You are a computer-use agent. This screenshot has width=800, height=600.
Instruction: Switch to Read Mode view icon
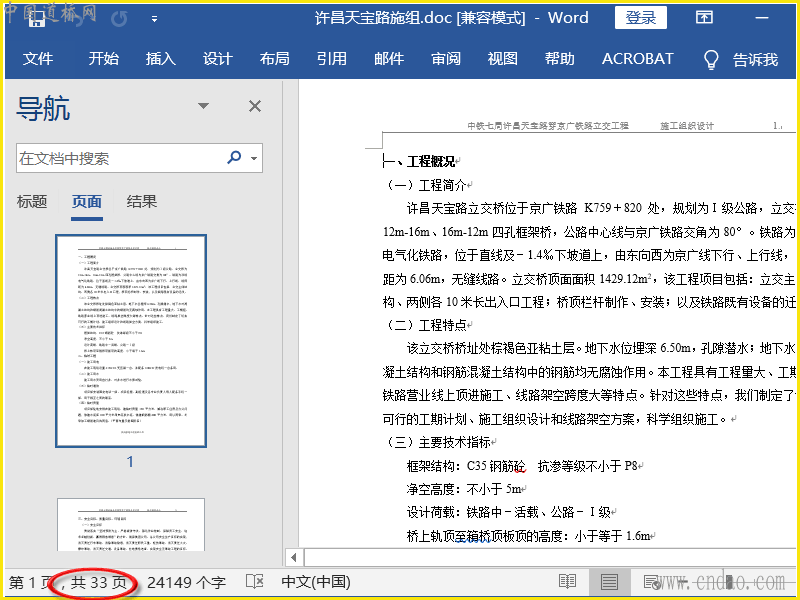coord(567,581)
